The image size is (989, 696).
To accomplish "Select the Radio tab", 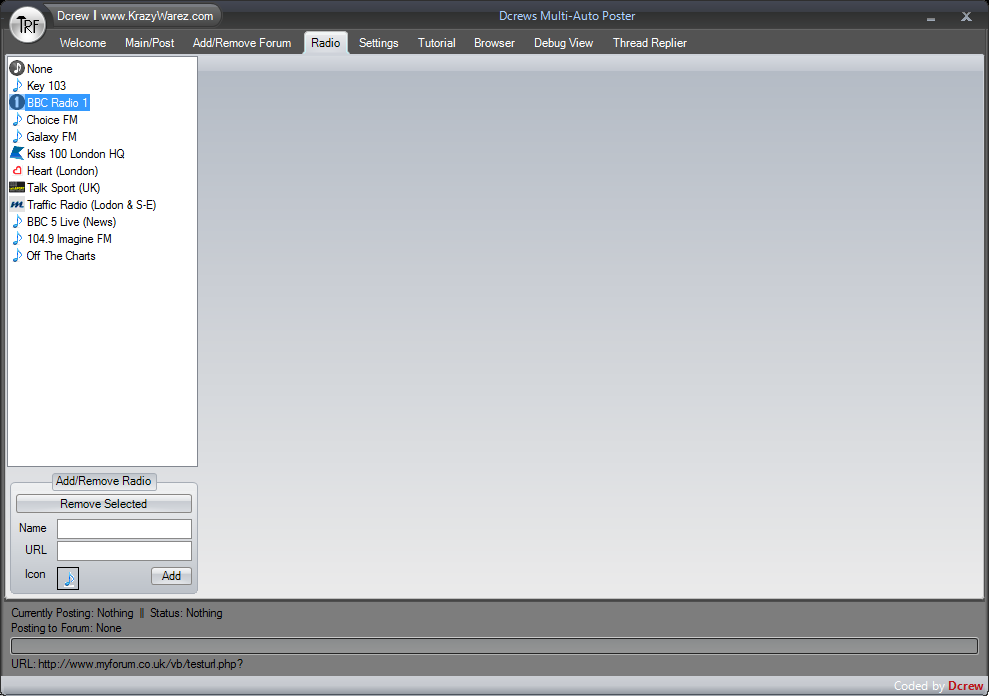I will pyautogui.click(x=325, y=43).
